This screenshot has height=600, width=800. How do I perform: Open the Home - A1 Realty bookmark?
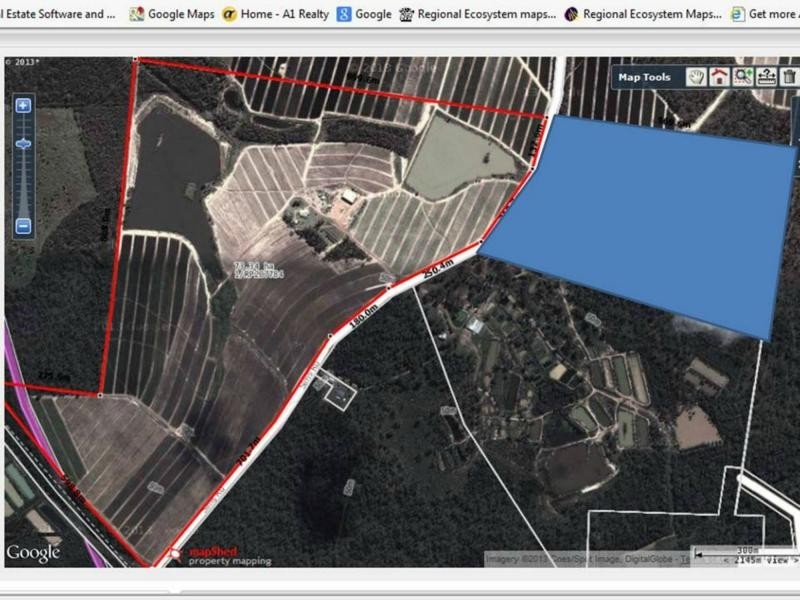[x=276, y=14]
